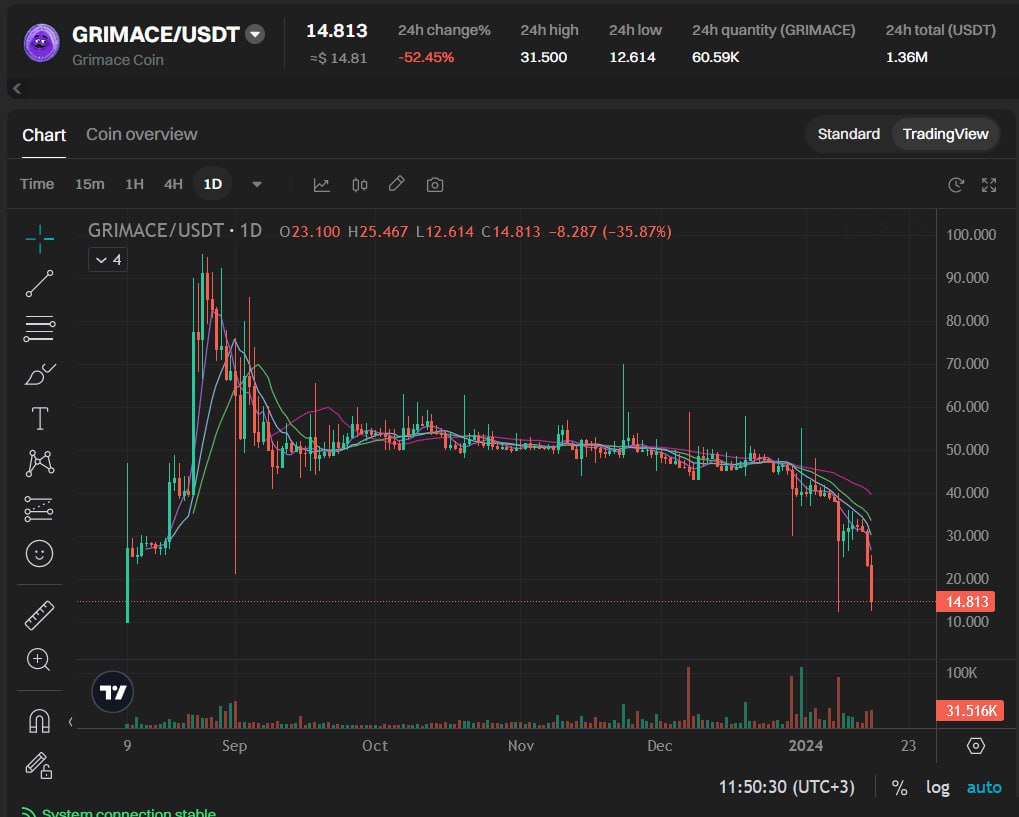This screenshot has width=1019, height=817.
Task: Click the Grimace Coin avatar icon
Action: [42, 42]
